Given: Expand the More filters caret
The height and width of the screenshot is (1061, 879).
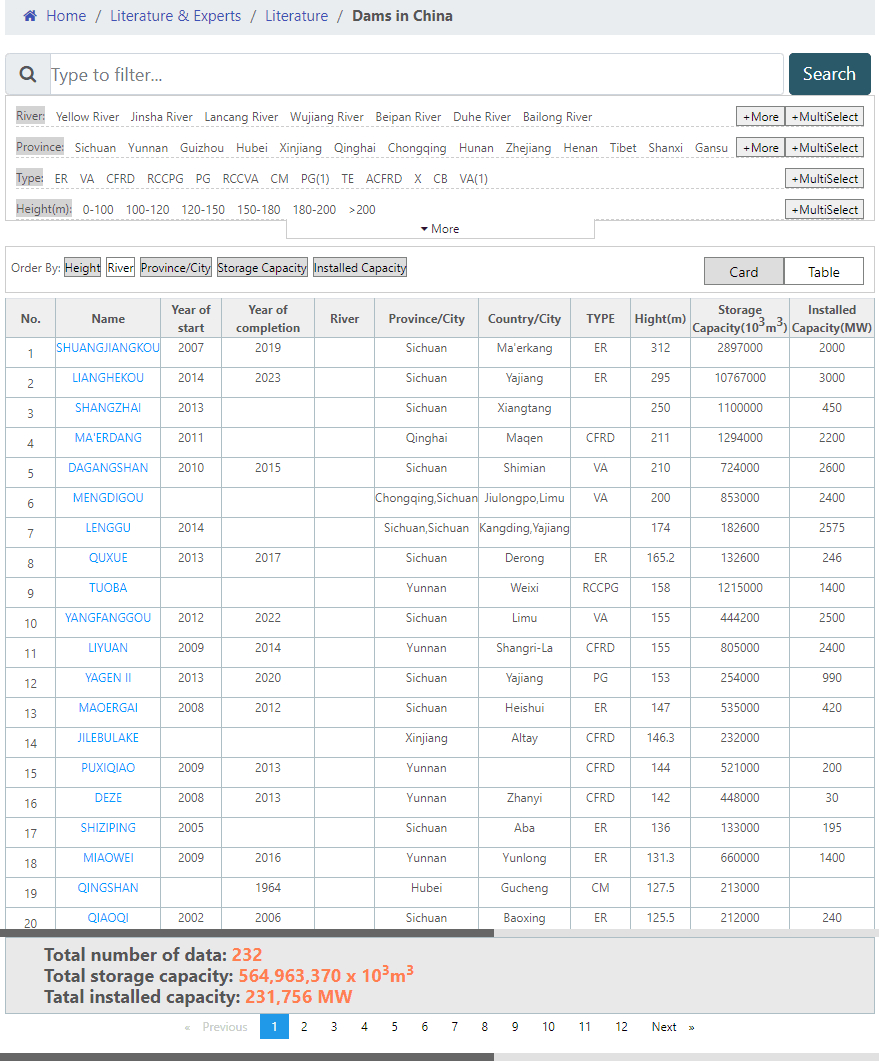Looking at the screenshot, I should click(x=440, y=229).
